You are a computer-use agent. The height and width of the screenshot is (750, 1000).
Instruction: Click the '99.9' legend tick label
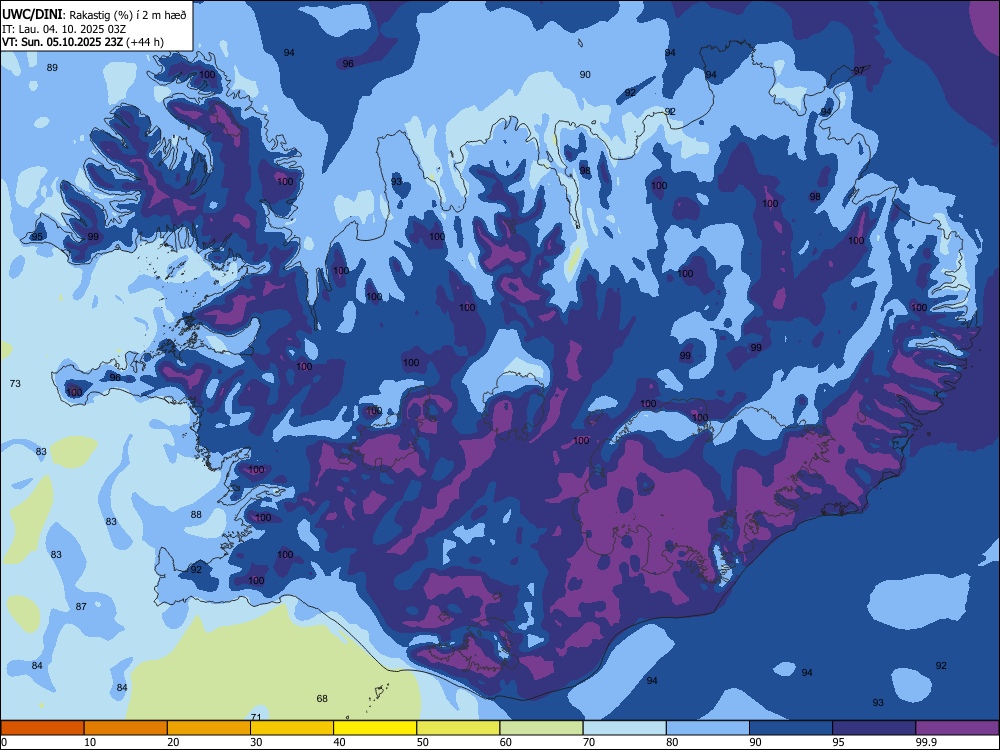(x=926, y=742)
